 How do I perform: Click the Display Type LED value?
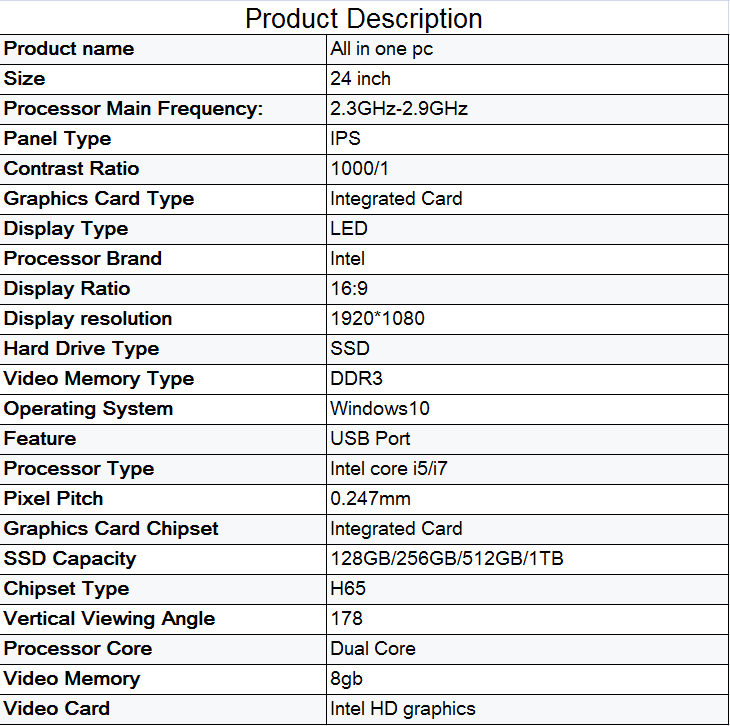click(349, 229)
